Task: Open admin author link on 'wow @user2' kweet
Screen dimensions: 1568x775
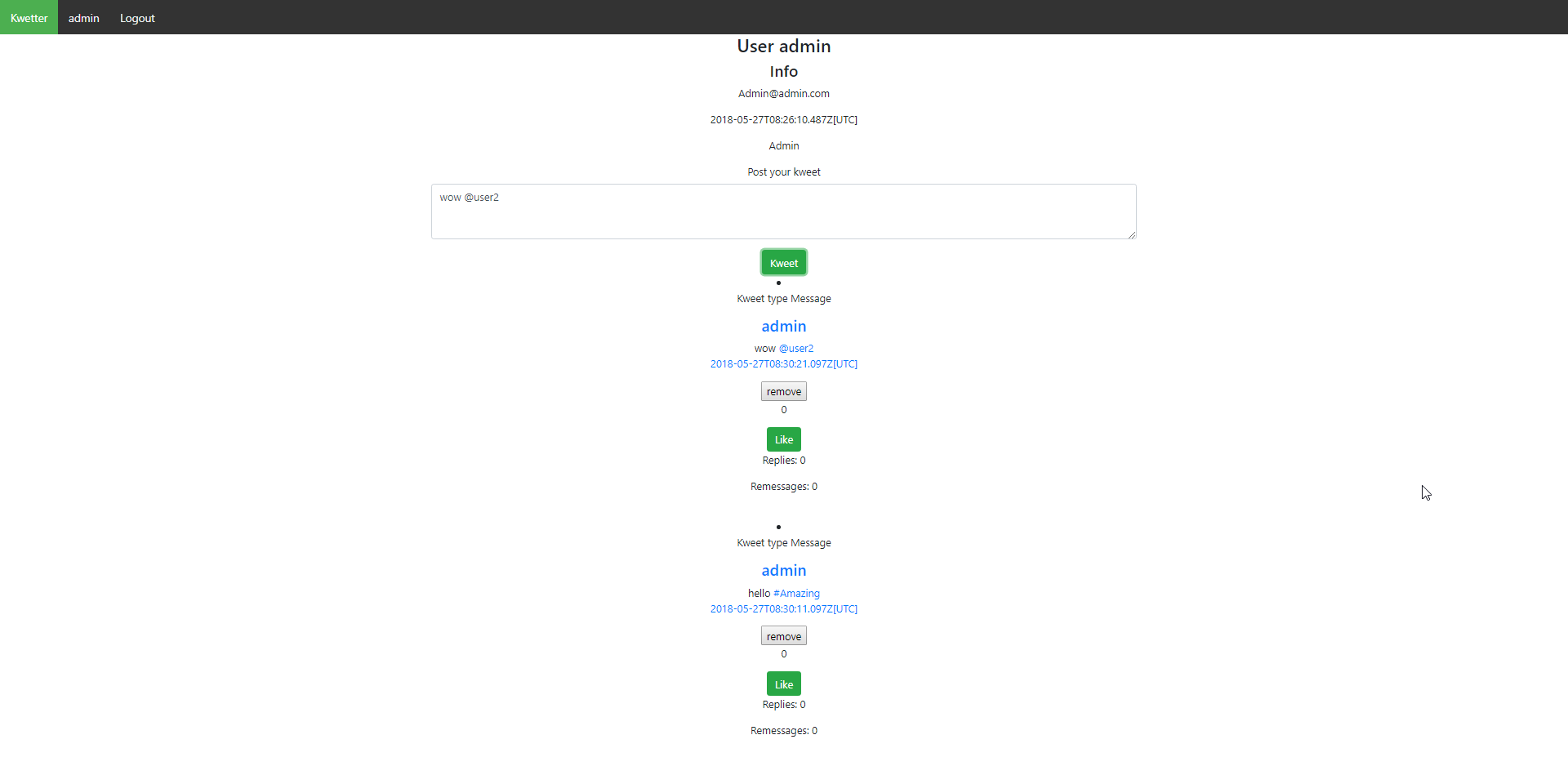Action: pyautogui.click(x=783, y=327)
